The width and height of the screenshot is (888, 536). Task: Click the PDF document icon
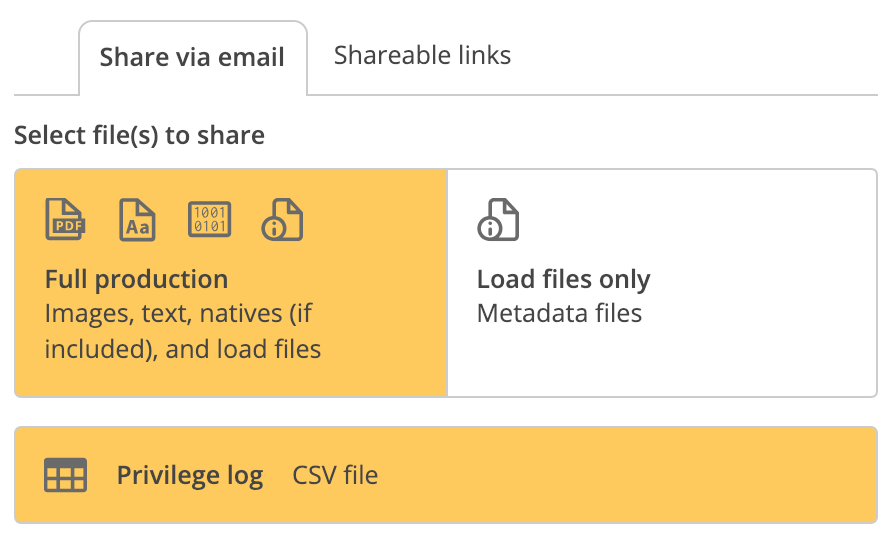65,219
